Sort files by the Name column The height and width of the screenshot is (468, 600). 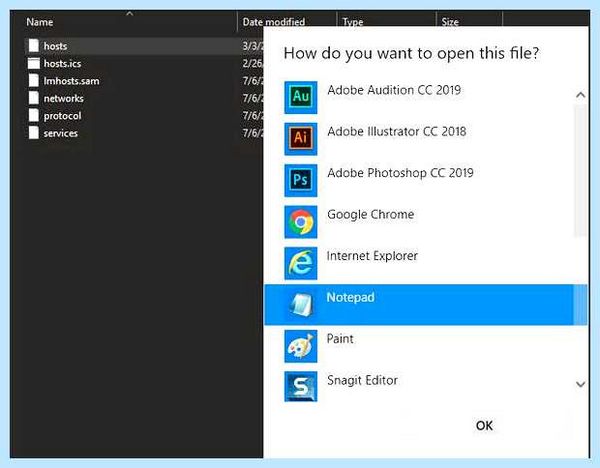pos(40,22)
